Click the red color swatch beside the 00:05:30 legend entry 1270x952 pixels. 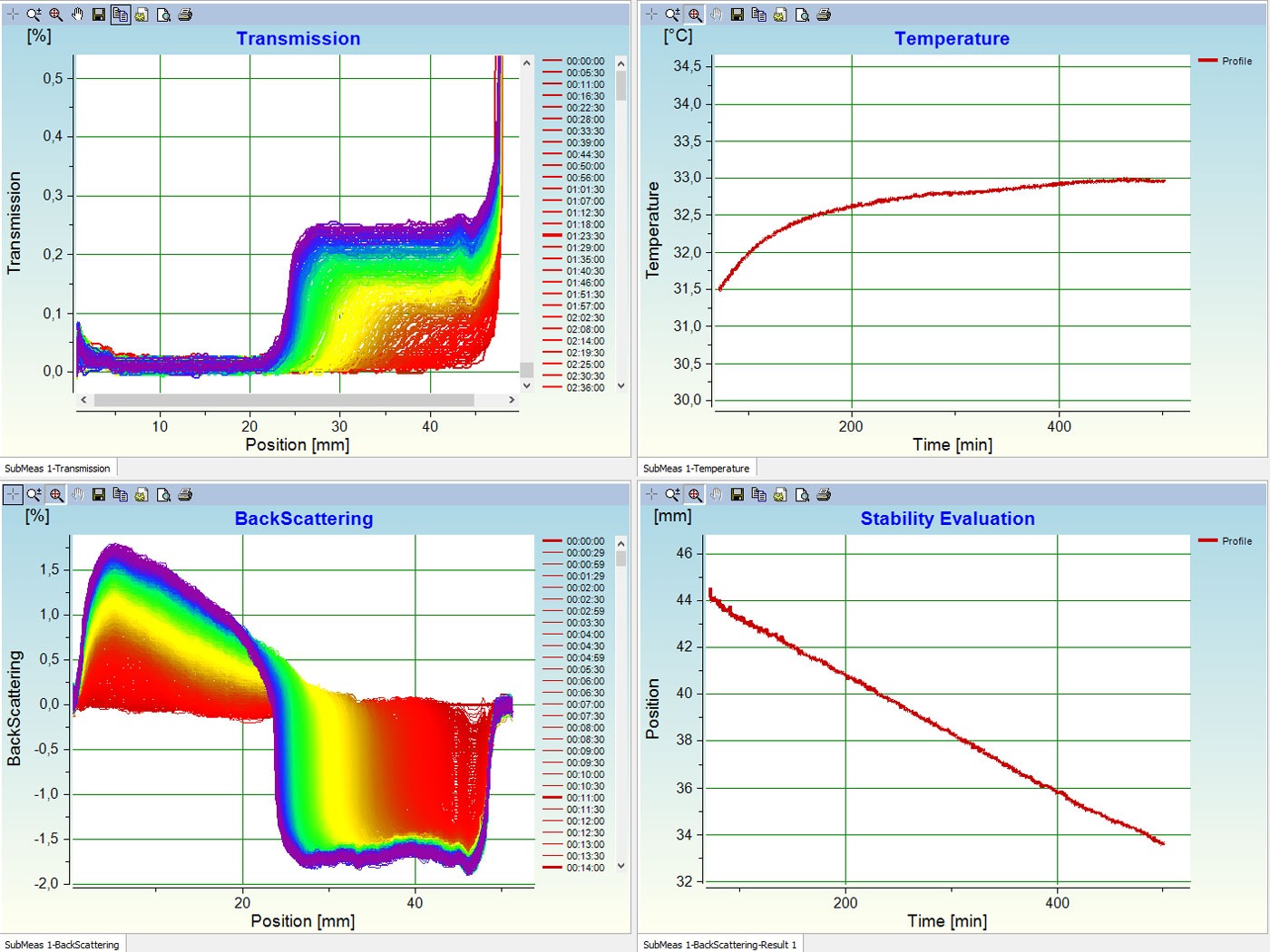click(551, 72)
